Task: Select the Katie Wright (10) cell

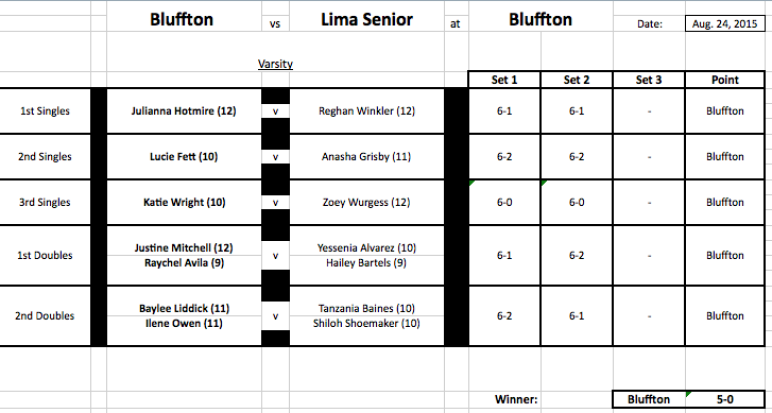Action: click(x=184, y=202)
